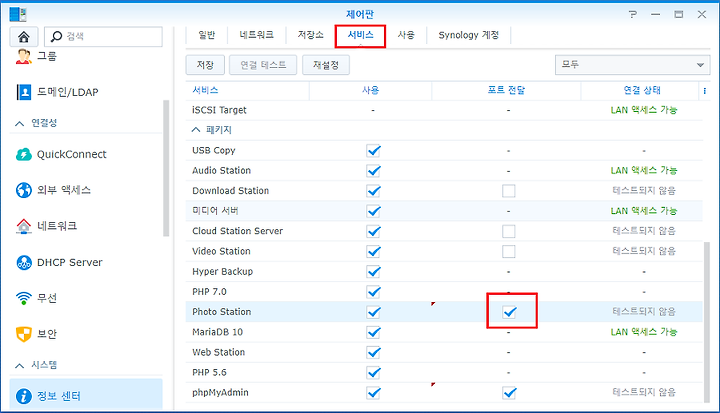Screen dimensions: 720x413
Task: Toggle Download Station 사용 checkbox
Action: tap(373, 191)
